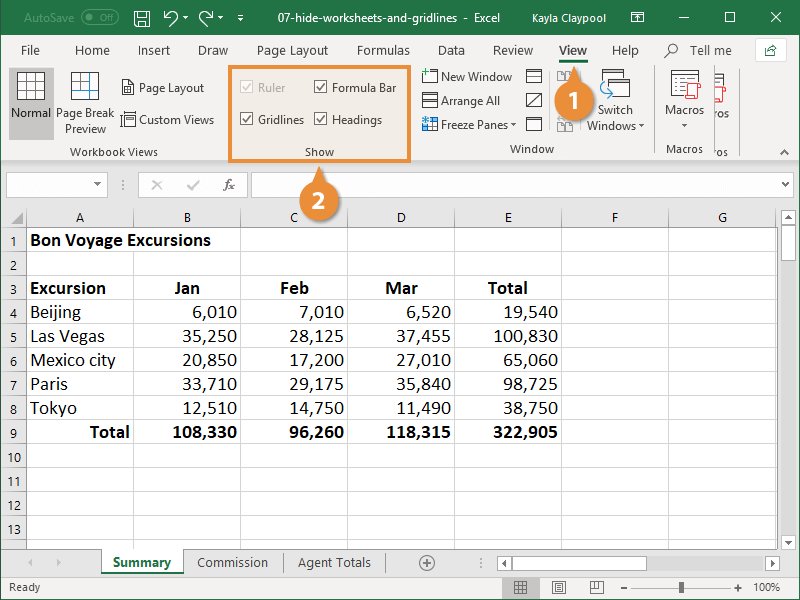Uncheck the Gridlines checkbox
Image resolution: width=800 pixels, height=600 pixels.
point(246,119)
